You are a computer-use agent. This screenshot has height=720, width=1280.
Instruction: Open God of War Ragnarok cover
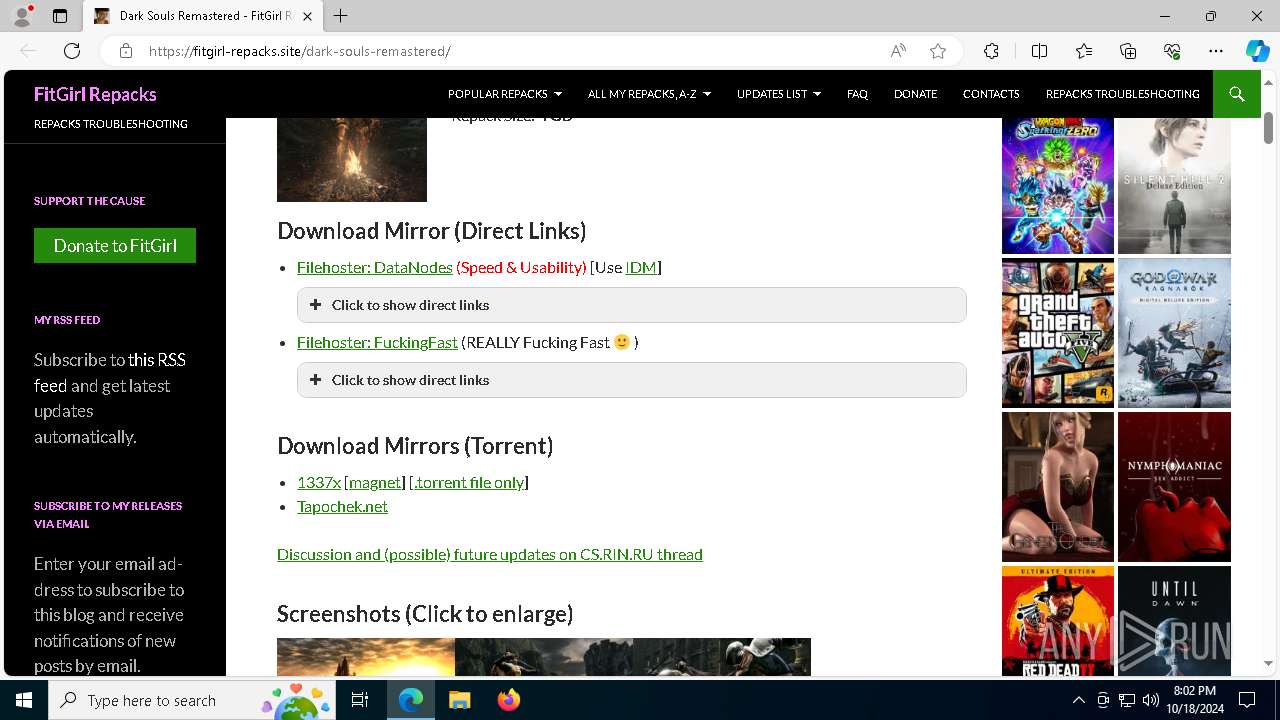tap(1174, 333)
